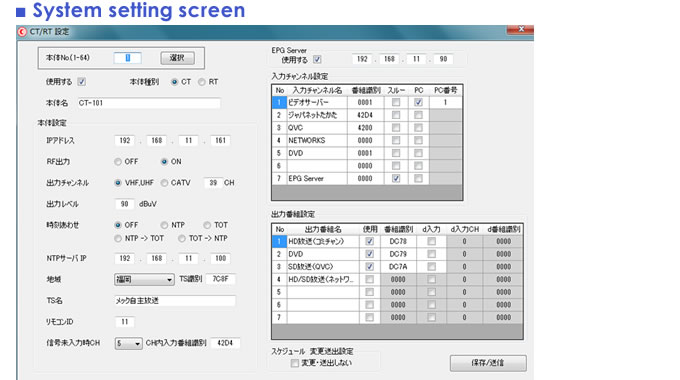Toggle 使用 checkbox for HD/SD放送(ネットワ.. row
The height and width of the screenshot is (380, 680).
(x=369, y=279)
